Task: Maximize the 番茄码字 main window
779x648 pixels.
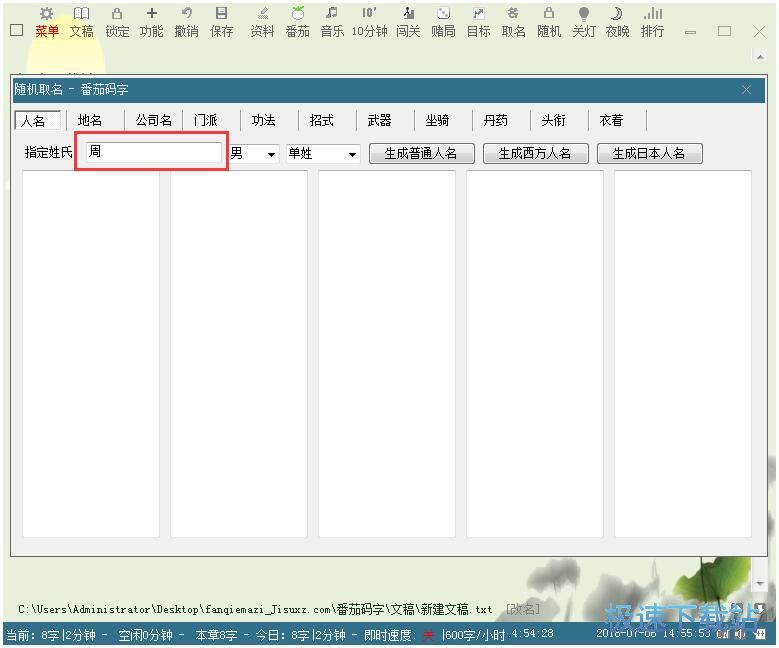Action: coord(724,31)
